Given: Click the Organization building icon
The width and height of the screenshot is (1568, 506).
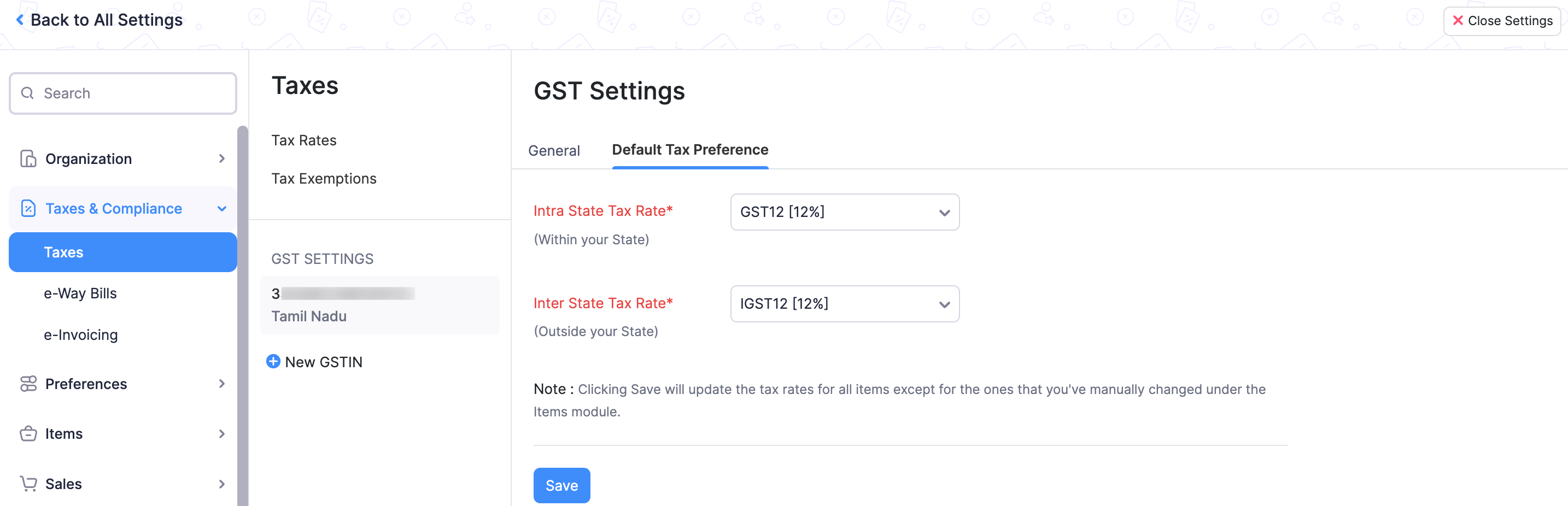Looking at the screenshot, I should tap(28, 158).
